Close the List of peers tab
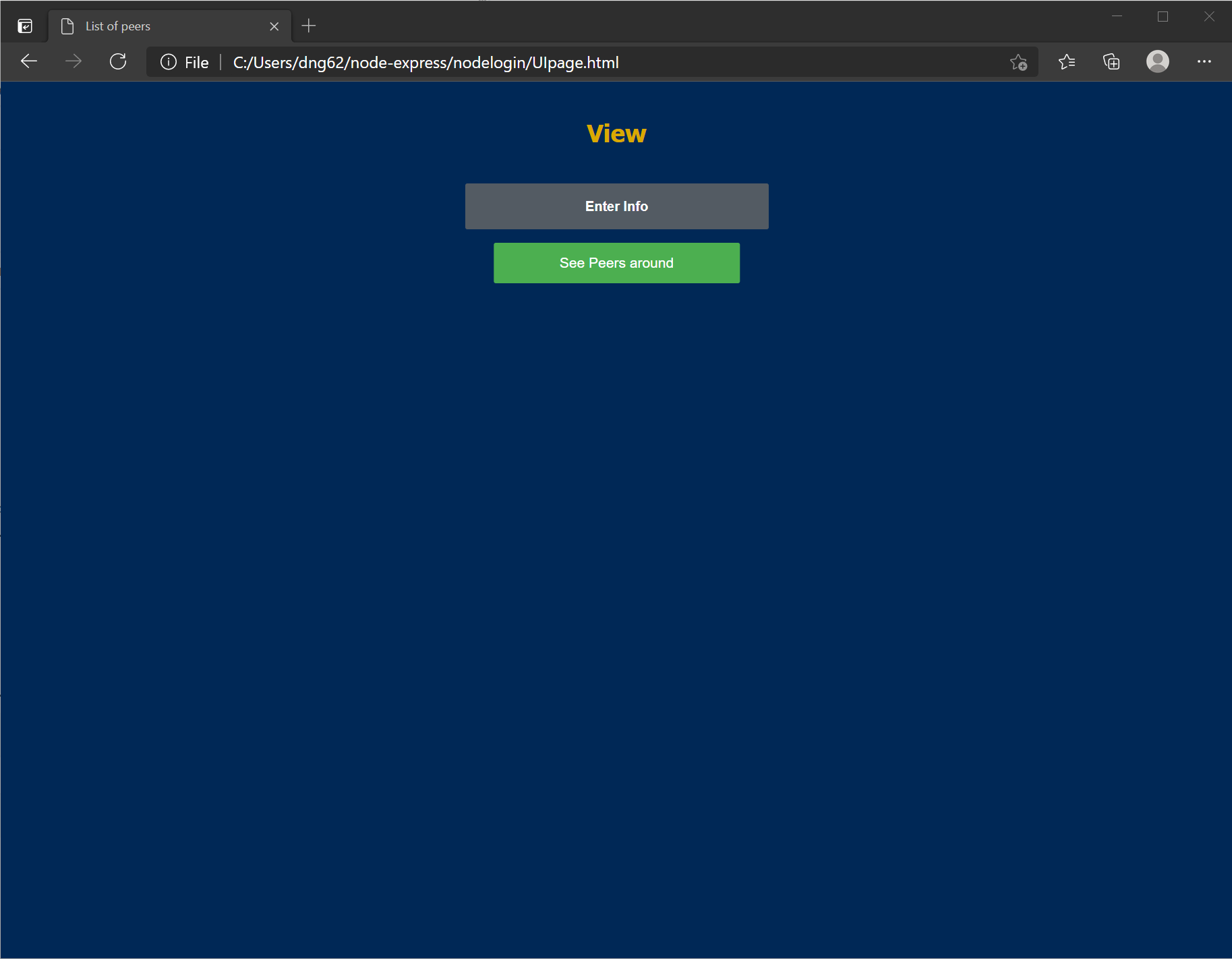Screen dimensions: 1232x959 click(x=274, y=26)
